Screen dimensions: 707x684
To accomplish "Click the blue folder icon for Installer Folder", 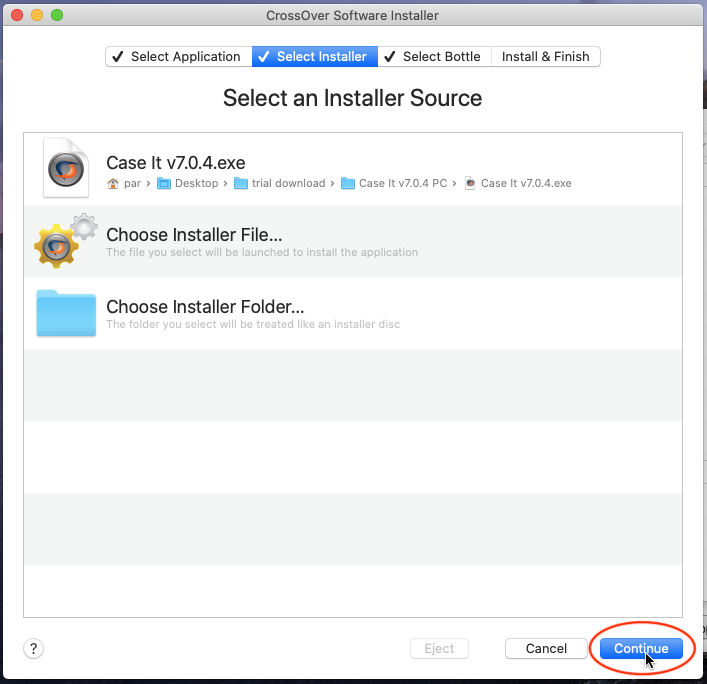I will [66, 313].
